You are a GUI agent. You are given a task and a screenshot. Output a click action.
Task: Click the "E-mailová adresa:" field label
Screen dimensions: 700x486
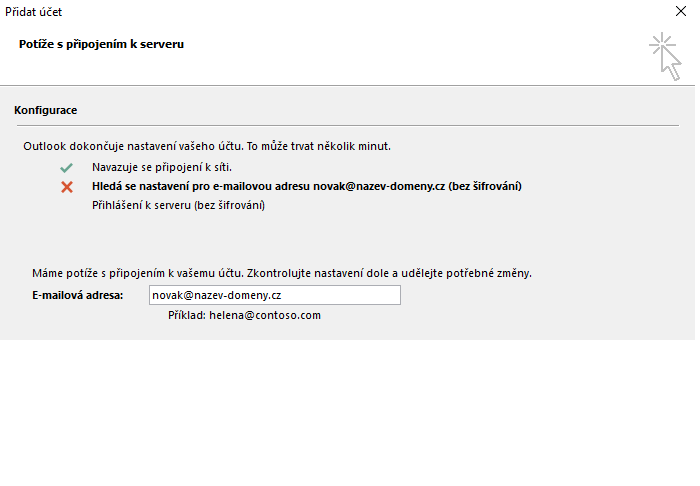[x=77, y=295]
